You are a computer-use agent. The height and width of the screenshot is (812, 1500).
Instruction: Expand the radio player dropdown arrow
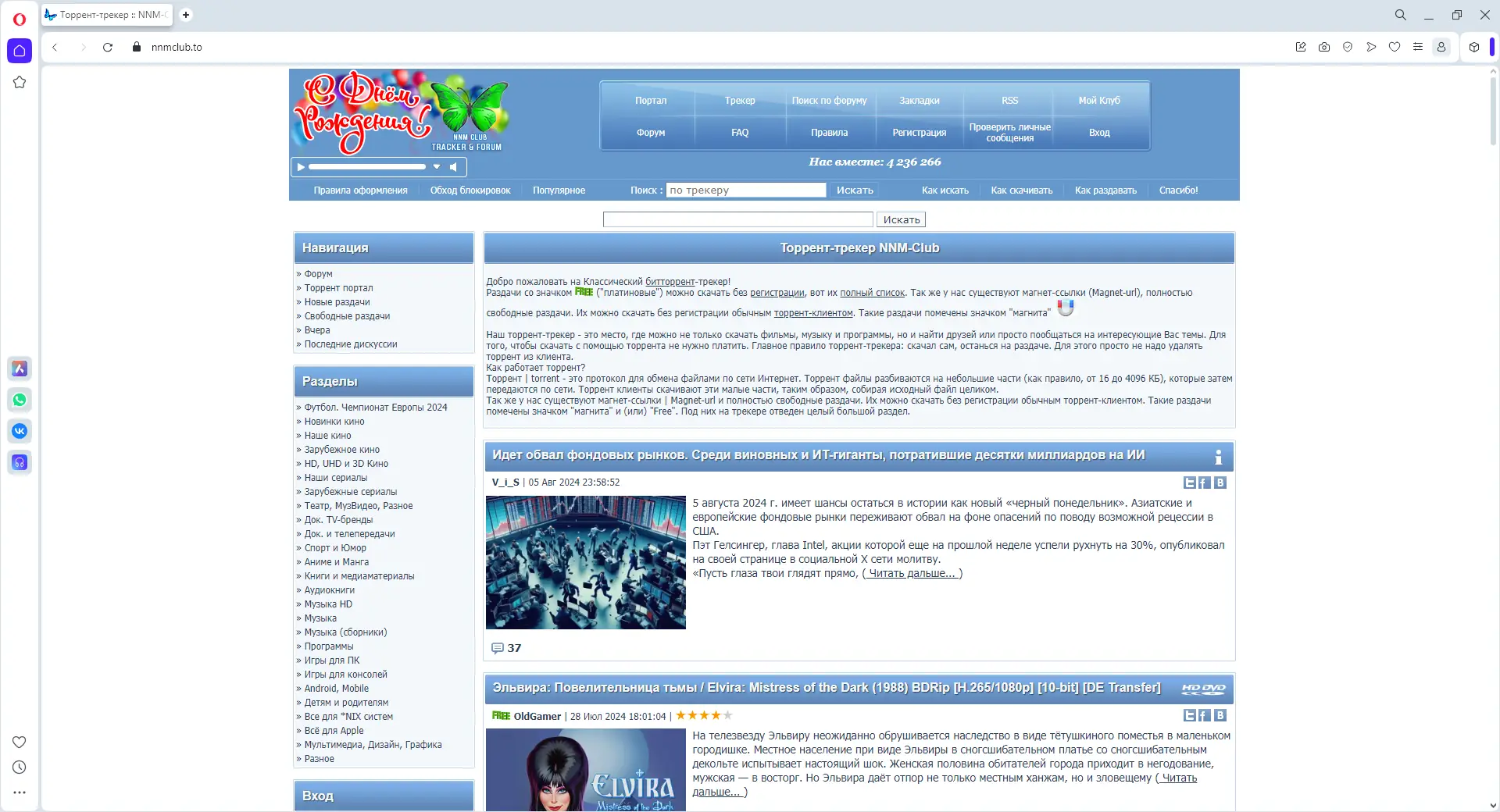[x=437, y=167]
